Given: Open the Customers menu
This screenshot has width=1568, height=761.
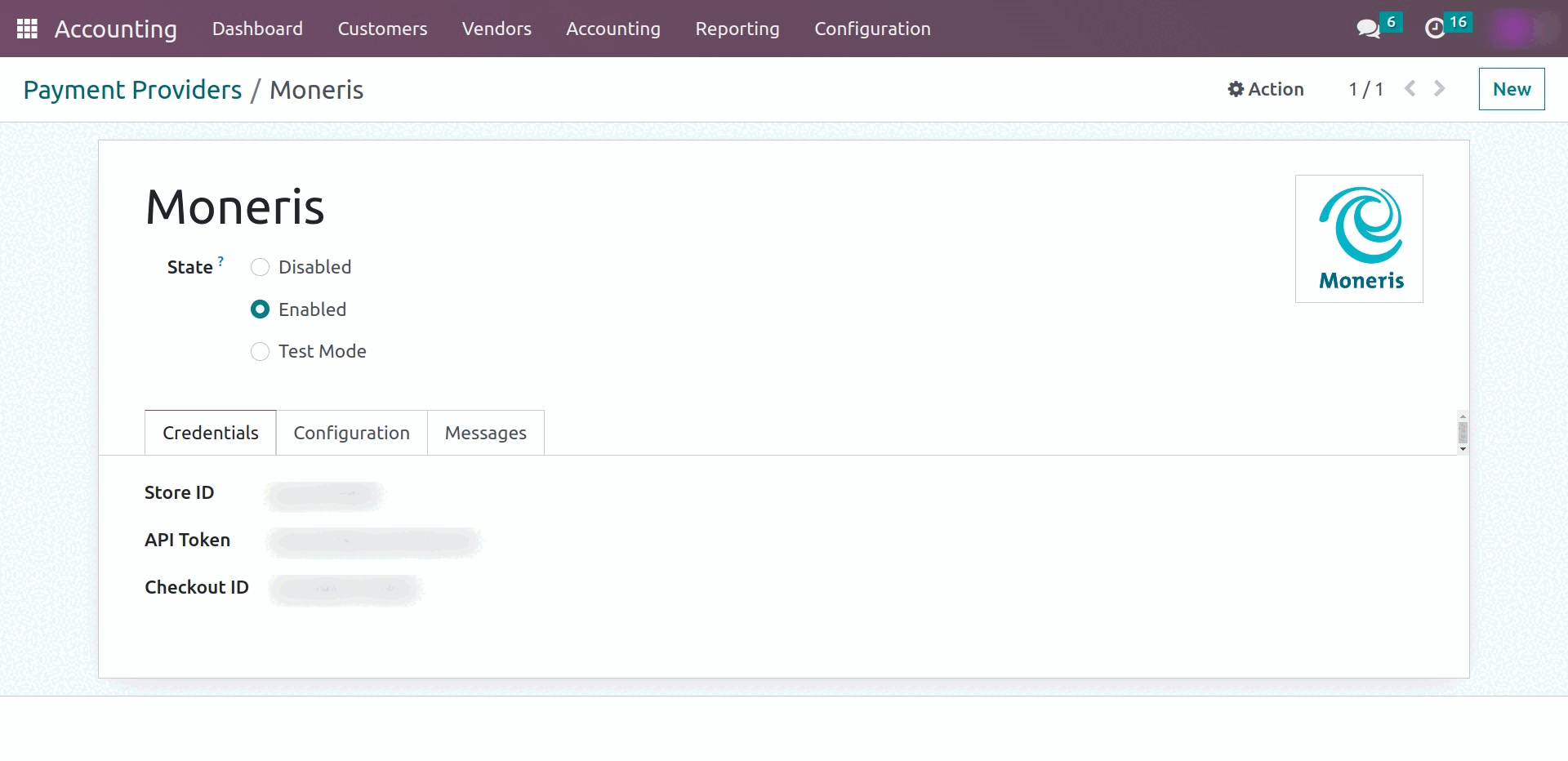Looking at the screenshot, I should click(382, 29).
